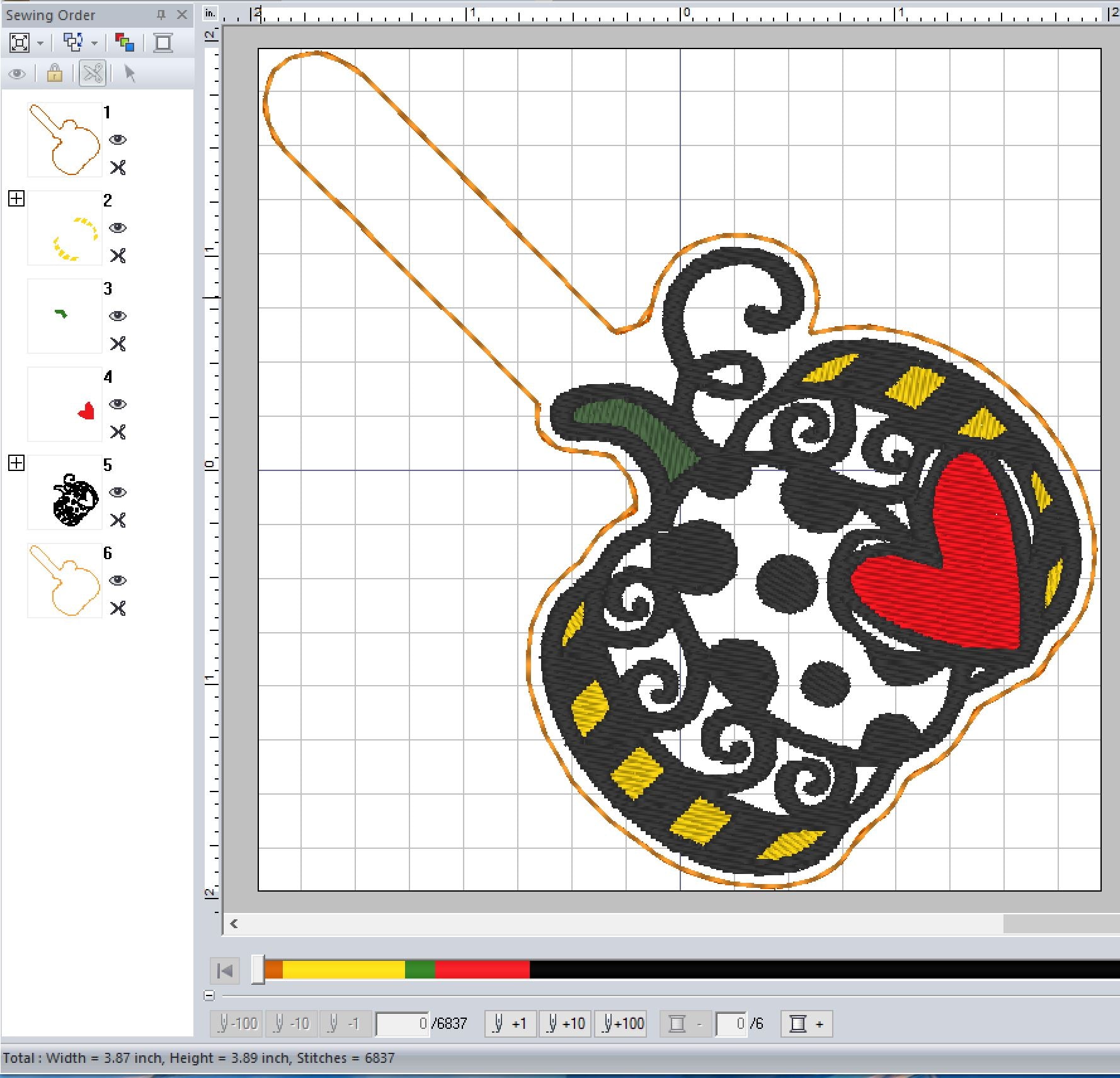Click the zoom-to-fit icon in Sewing Order
1120x1078 pixels.
20,43
